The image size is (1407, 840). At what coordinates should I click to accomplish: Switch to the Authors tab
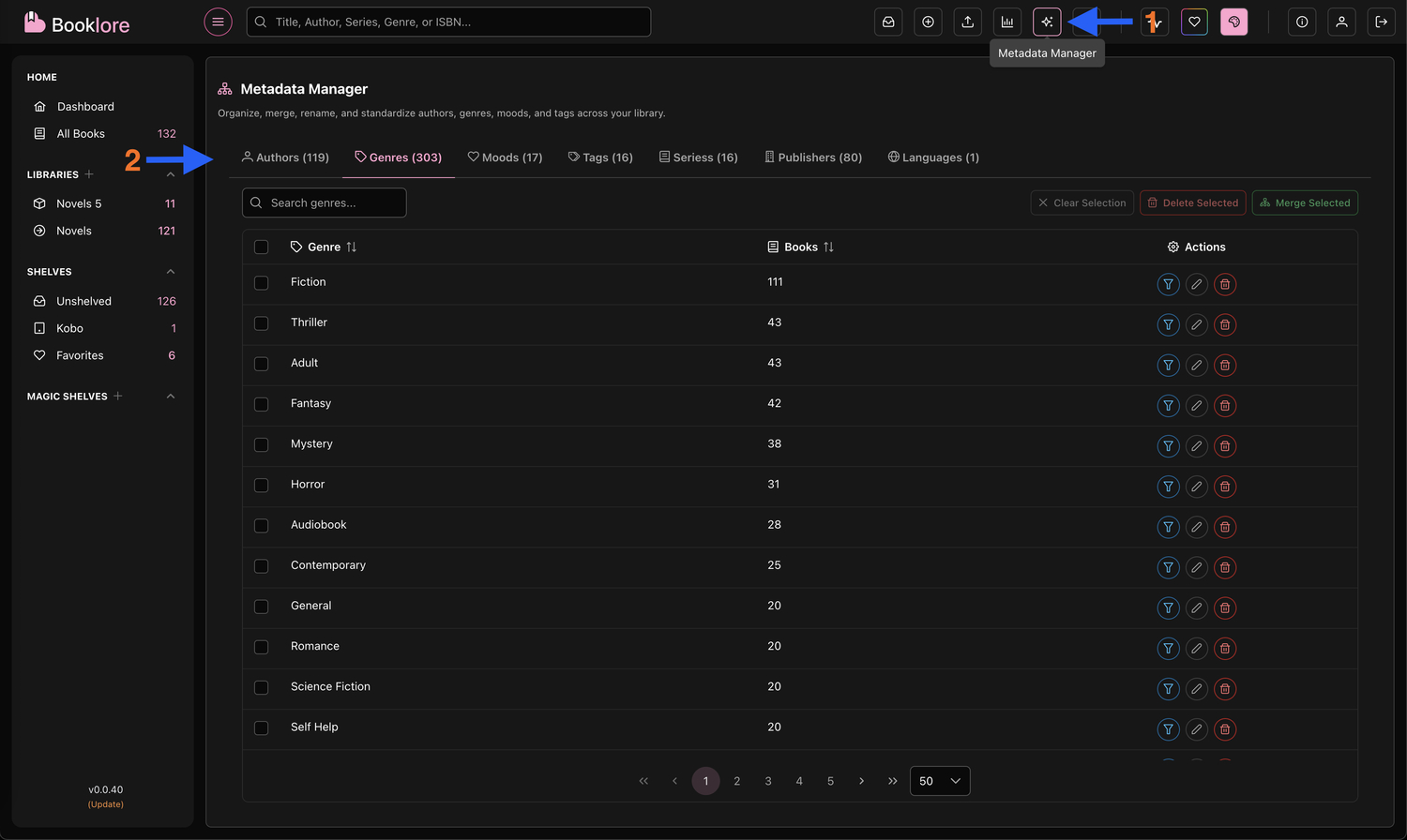coord(285,157)
